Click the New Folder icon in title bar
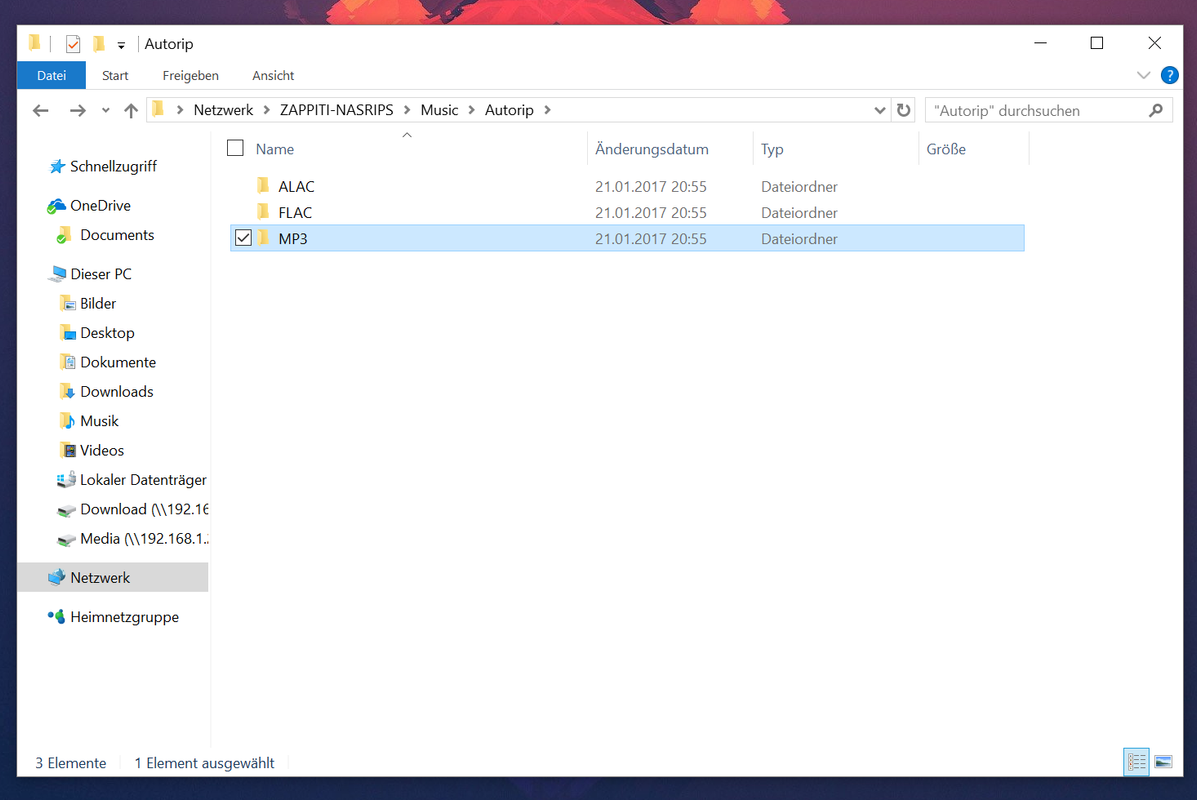This screenshot has width=1197, height=800. click(x=98, y=44)
